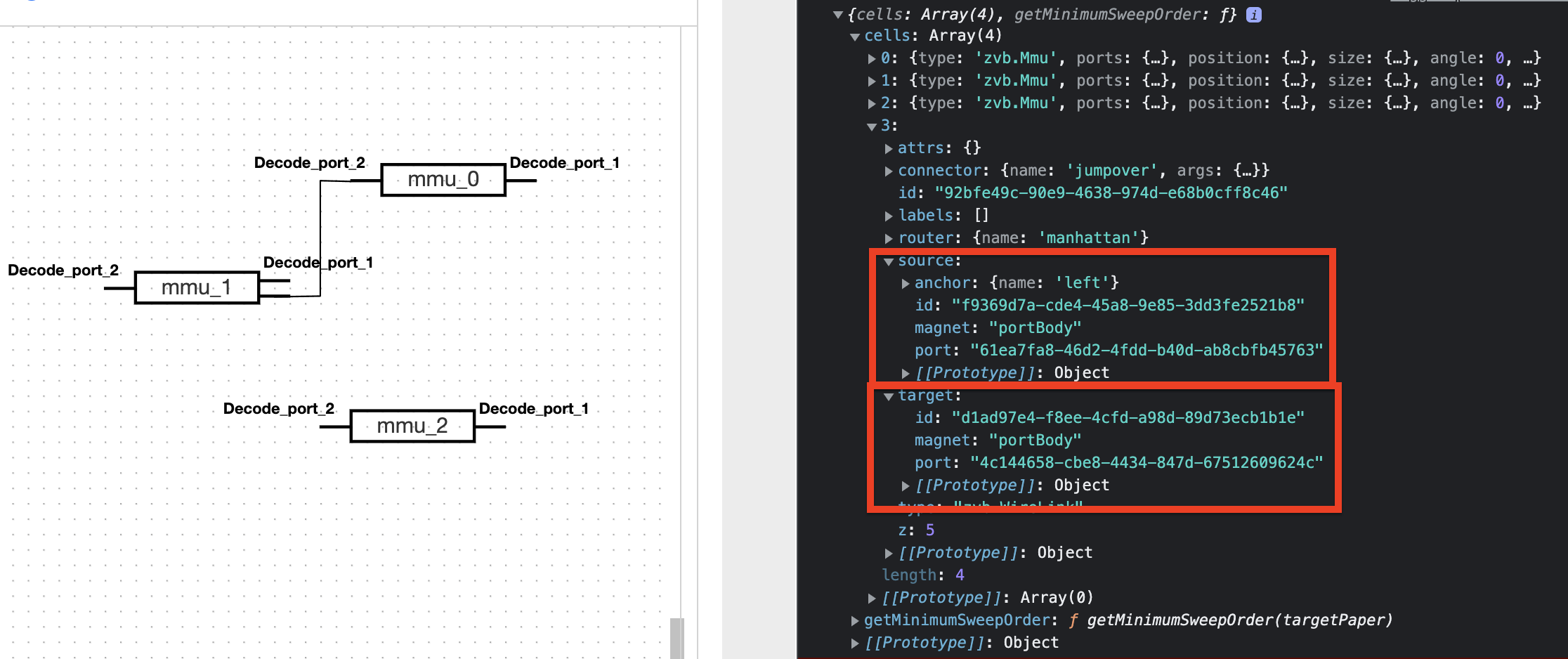Expand the bottom [[Prototype]] Object entry
This screenshot has width=1568, height=659.
[854, 642]
